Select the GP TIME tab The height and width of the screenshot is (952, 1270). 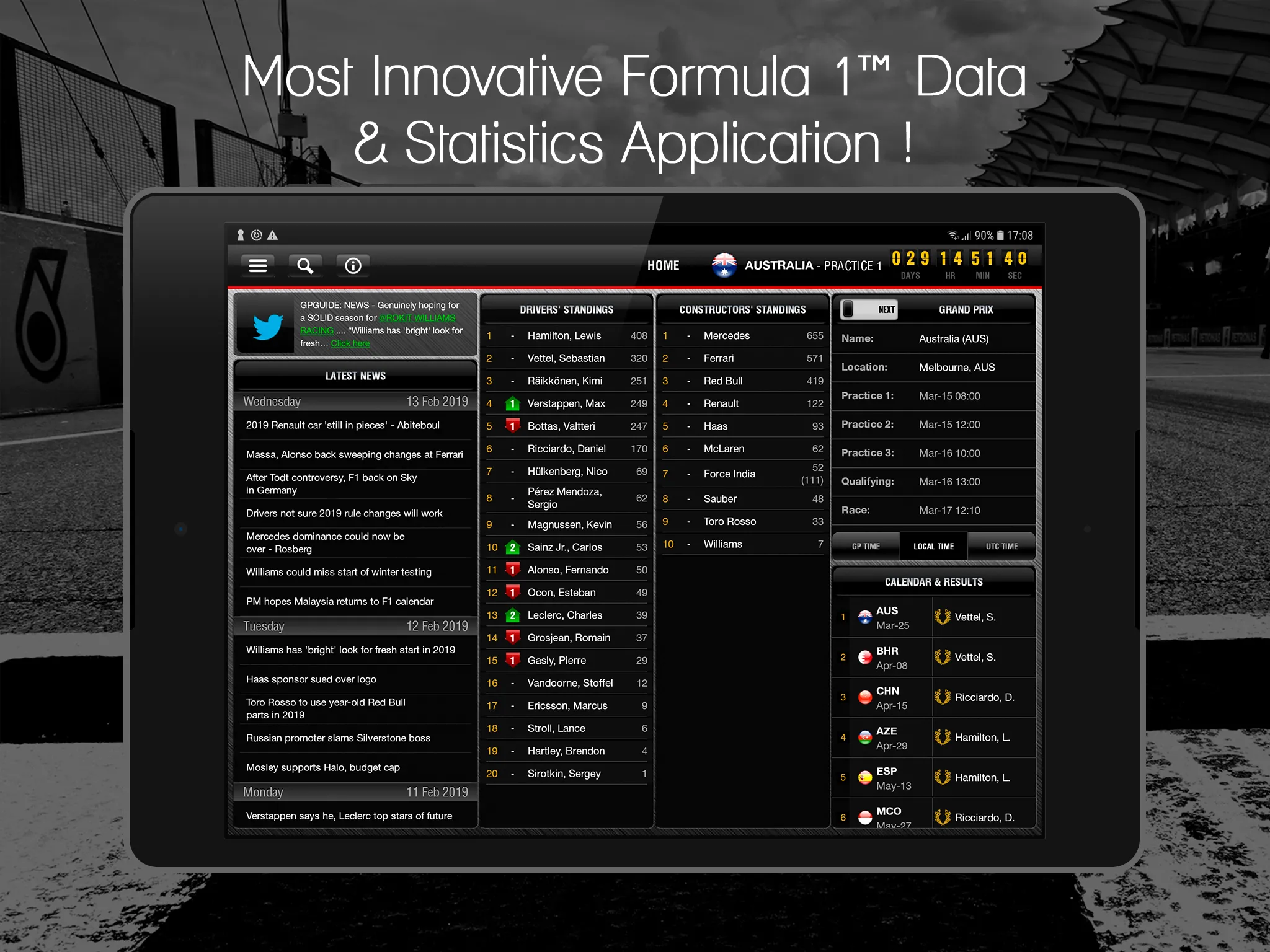tap(867, 546)
